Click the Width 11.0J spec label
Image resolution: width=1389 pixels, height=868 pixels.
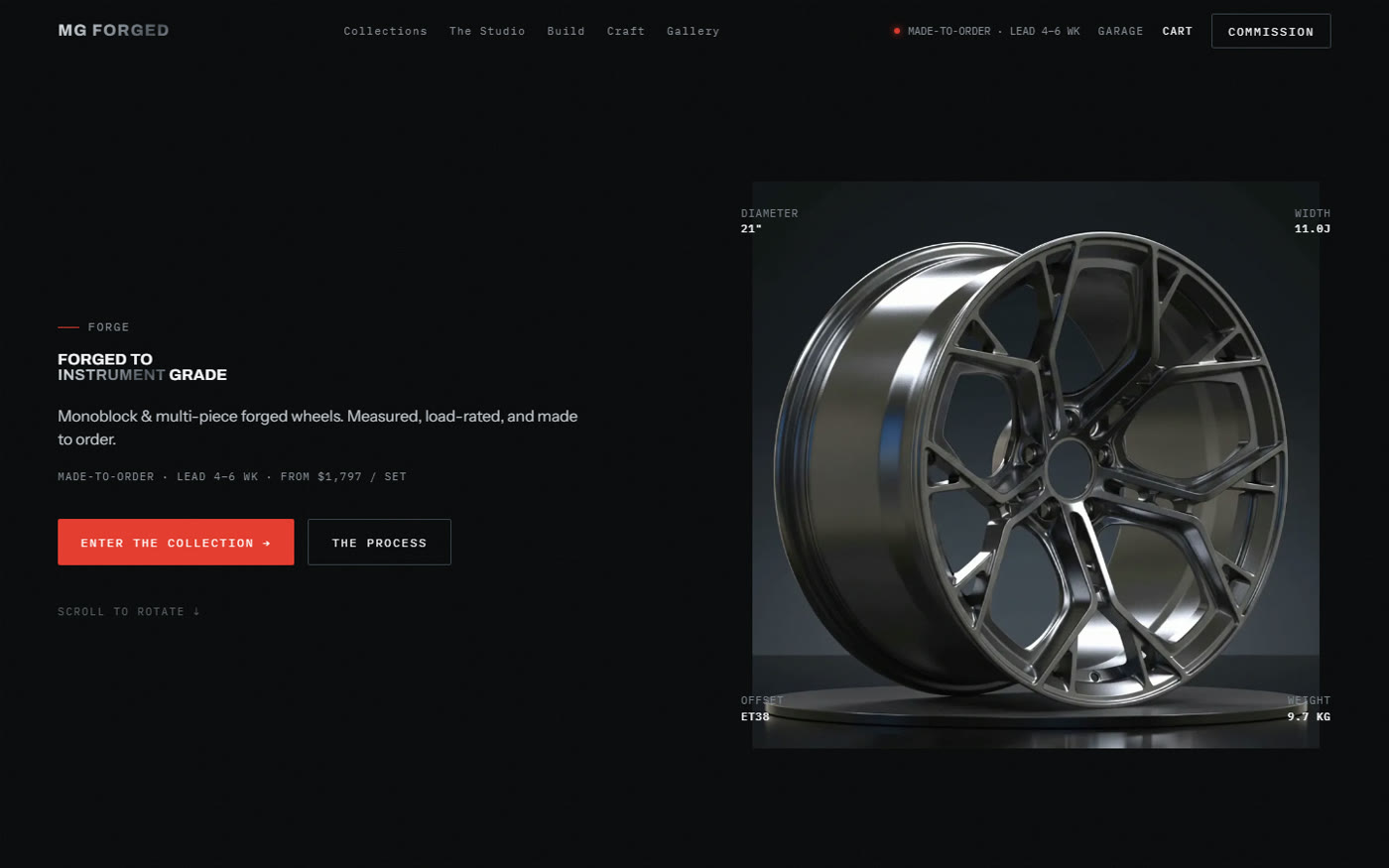point(1312,221)
